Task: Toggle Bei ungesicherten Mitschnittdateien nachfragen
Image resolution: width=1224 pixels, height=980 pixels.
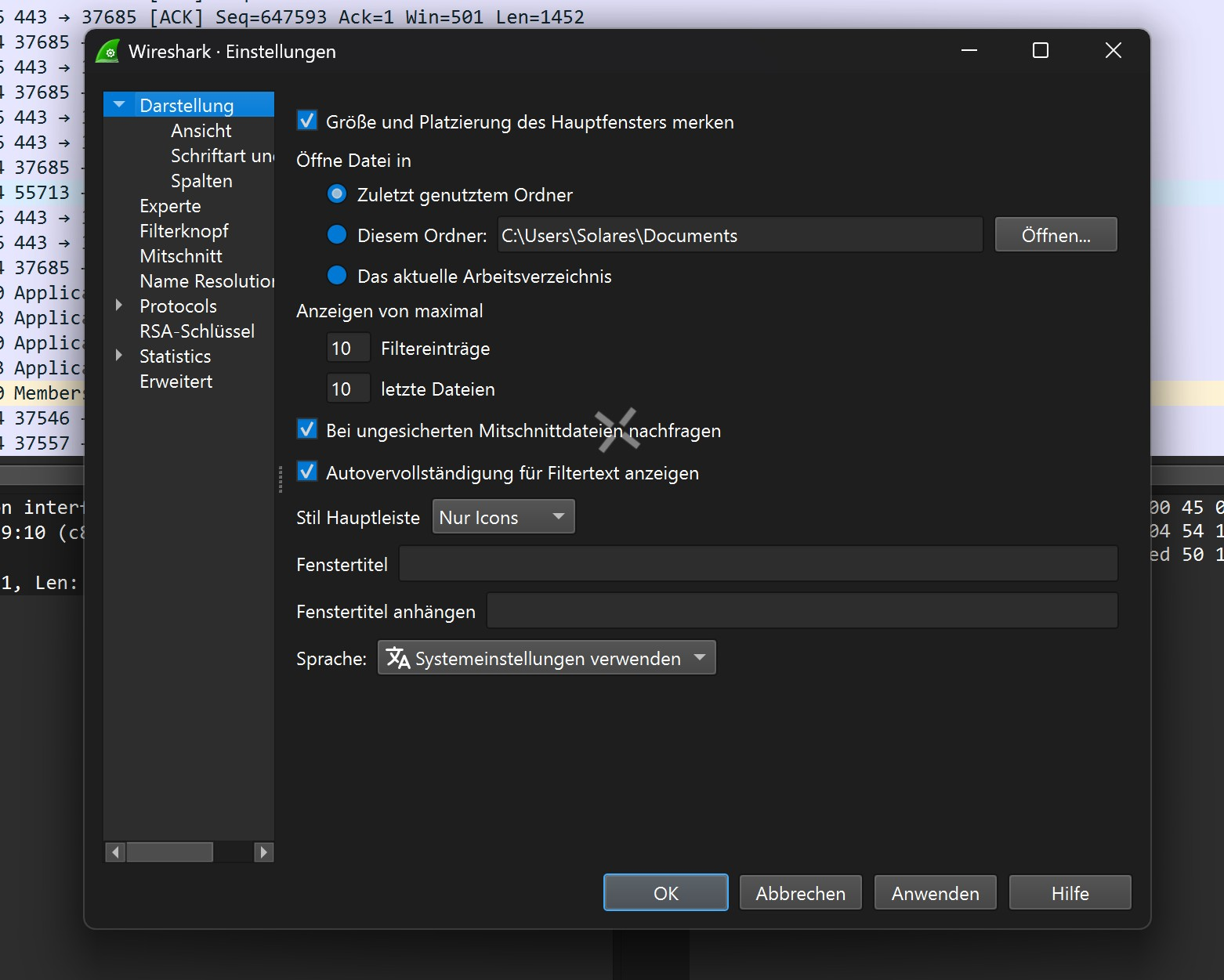Action: coord(307,430)
